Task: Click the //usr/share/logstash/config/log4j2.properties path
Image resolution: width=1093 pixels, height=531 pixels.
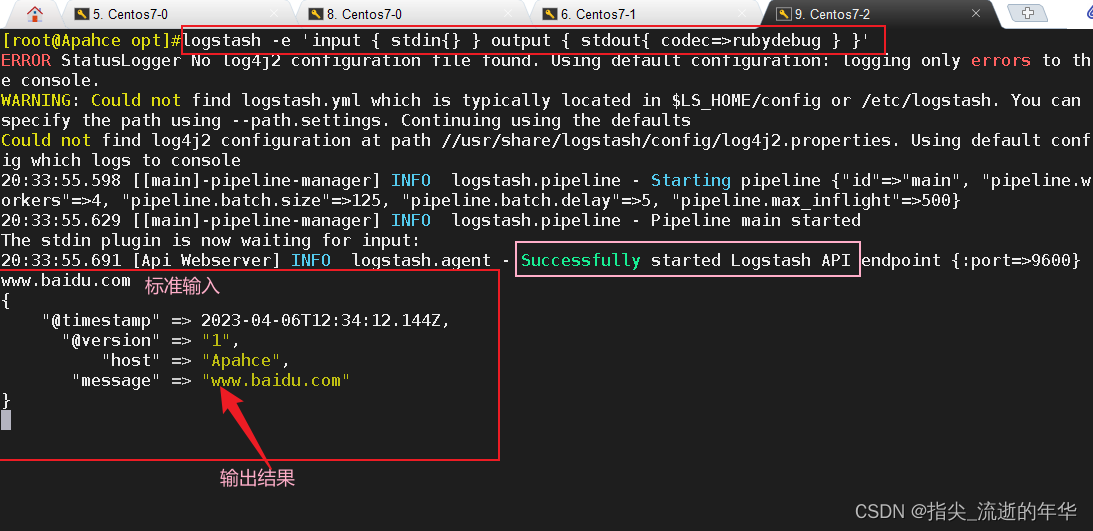Action: tap(665, 141)
